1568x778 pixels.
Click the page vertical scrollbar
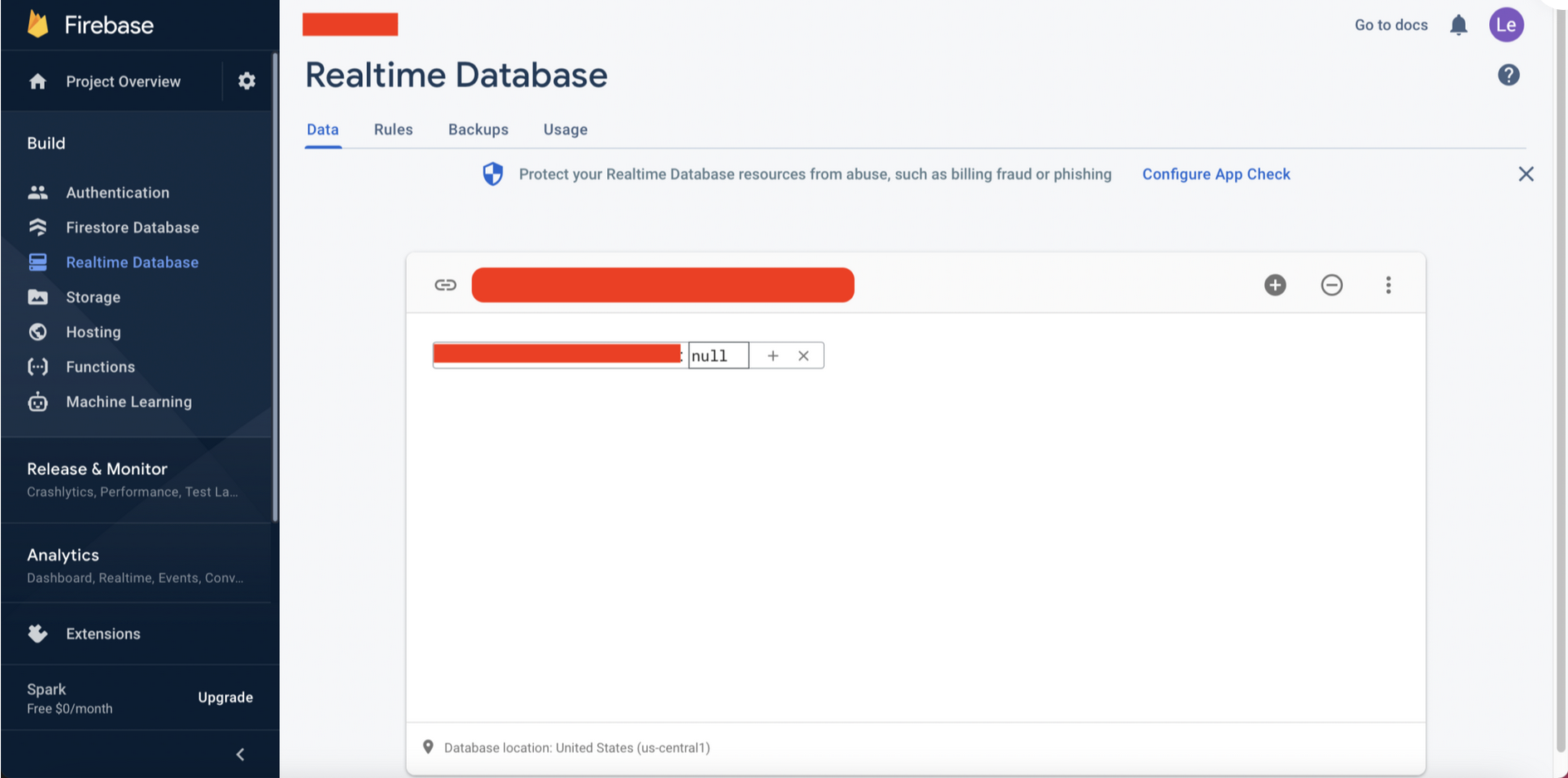pos(1561,382)
